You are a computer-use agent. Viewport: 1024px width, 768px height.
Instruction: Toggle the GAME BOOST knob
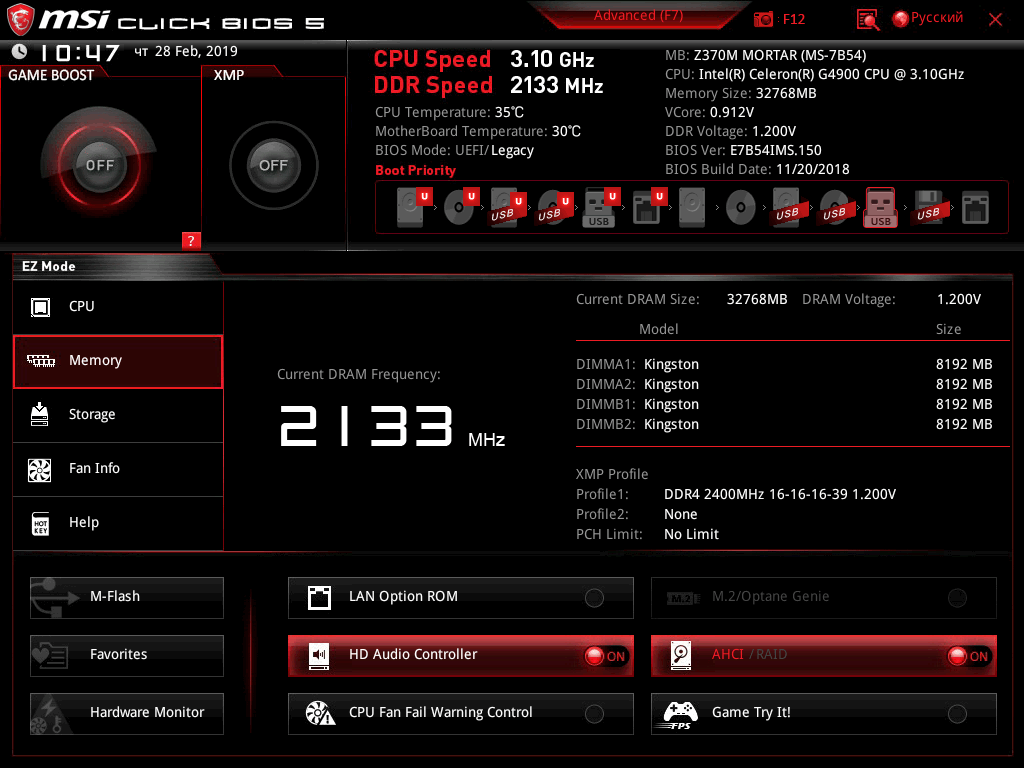[x=99, y=165]
